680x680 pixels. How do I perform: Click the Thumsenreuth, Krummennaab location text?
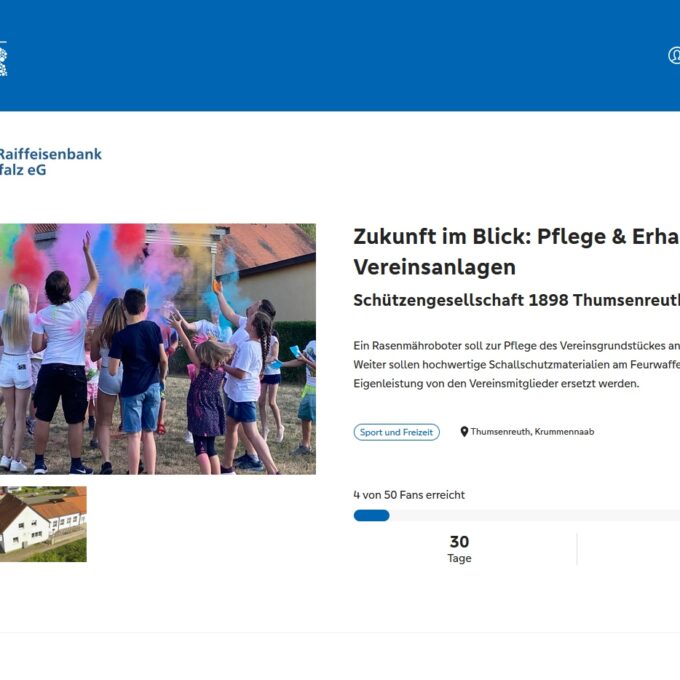coord(532,432)
